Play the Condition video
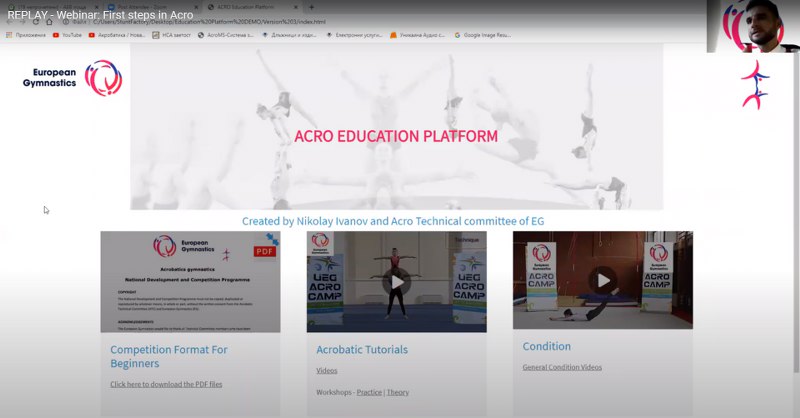This screenshot has height=418, width=800. (603, 280)
